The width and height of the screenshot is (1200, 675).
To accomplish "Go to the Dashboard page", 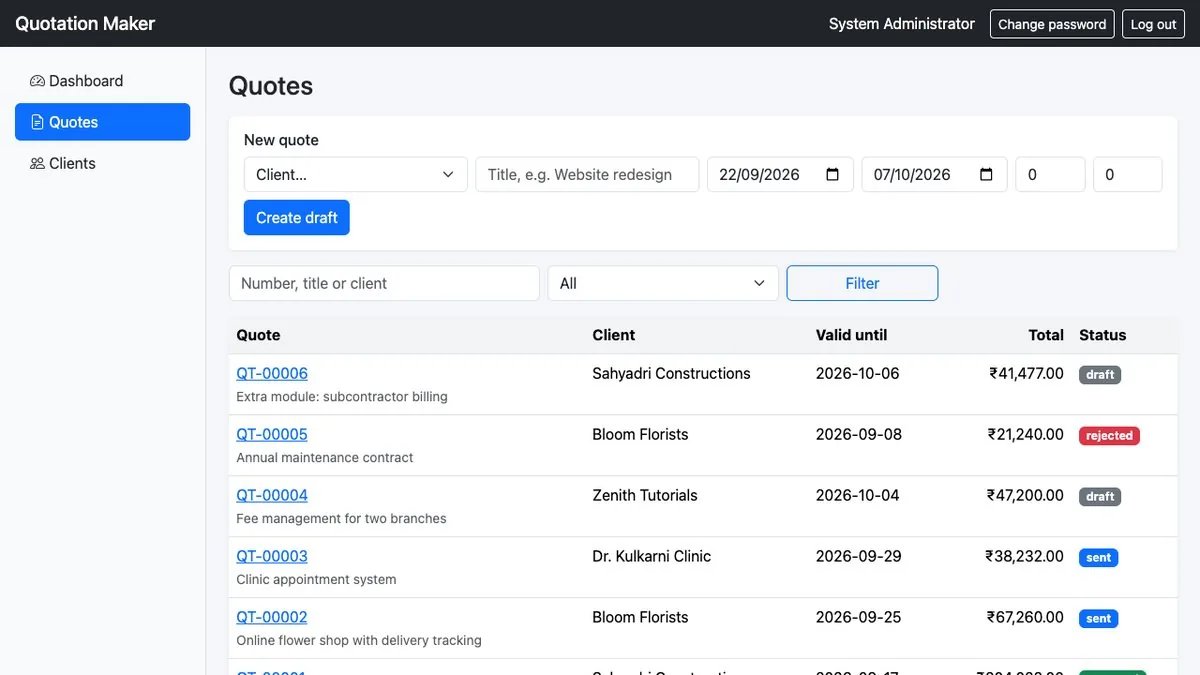I will (x=102, y=81).
